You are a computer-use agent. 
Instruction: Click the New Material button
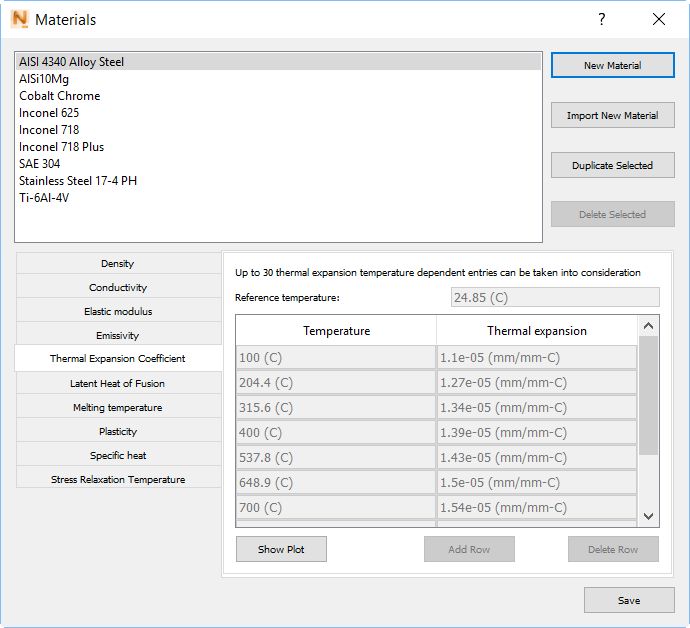click(613, 65)
